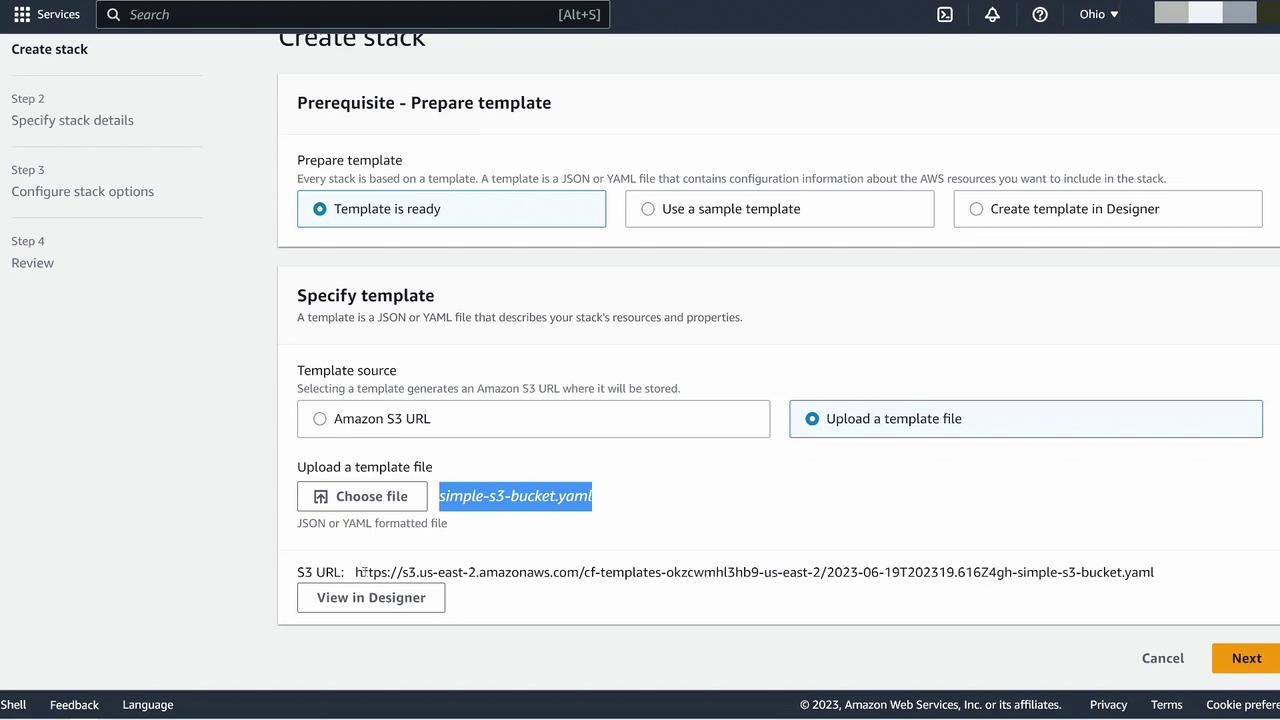The image size is (1280, 720).
Task: Select Upload a template file option
Action: [812, 419]
